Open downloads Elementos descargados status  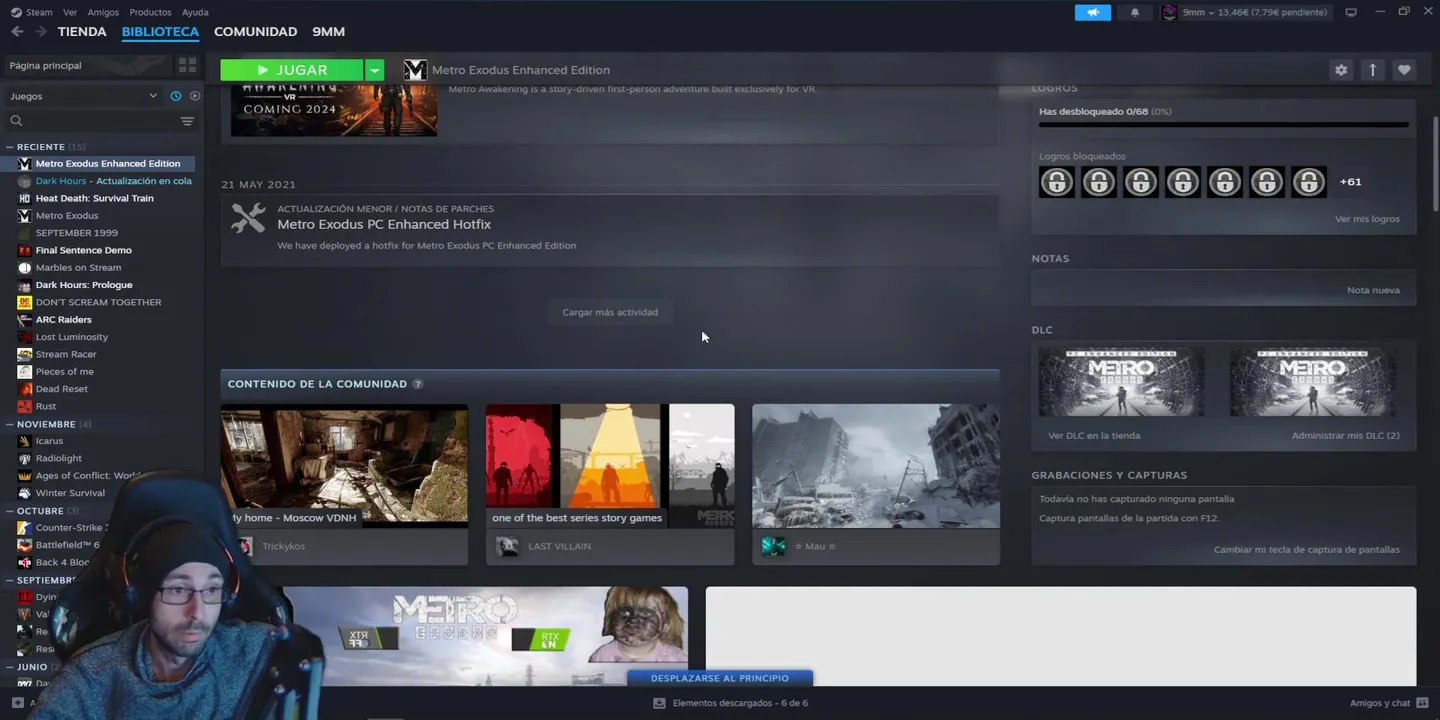tap(730, 703)
